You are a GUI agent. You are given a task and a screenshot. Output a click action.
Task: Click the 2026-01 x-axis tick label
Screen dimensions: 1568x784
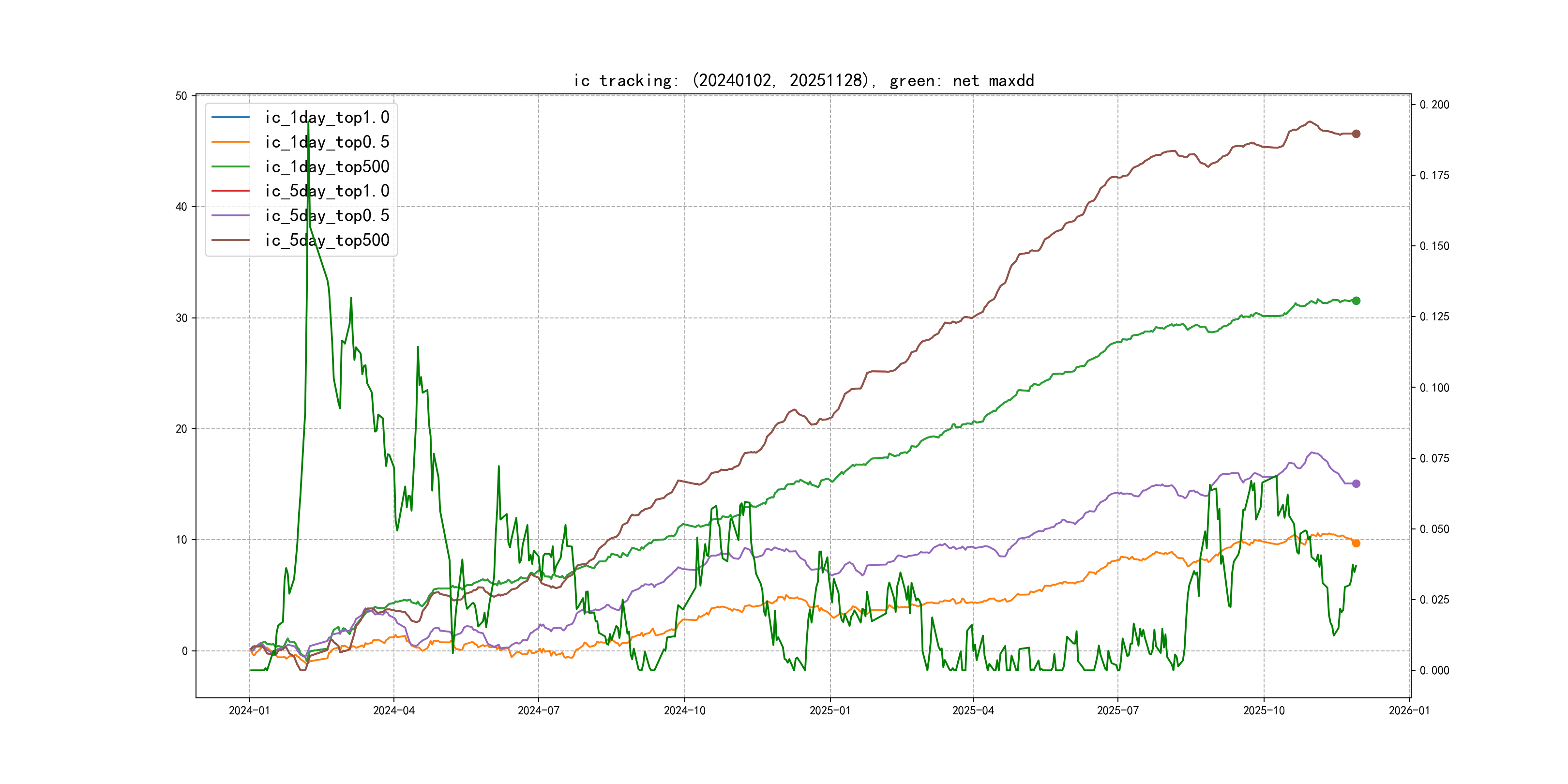[x=1409, y=711]
